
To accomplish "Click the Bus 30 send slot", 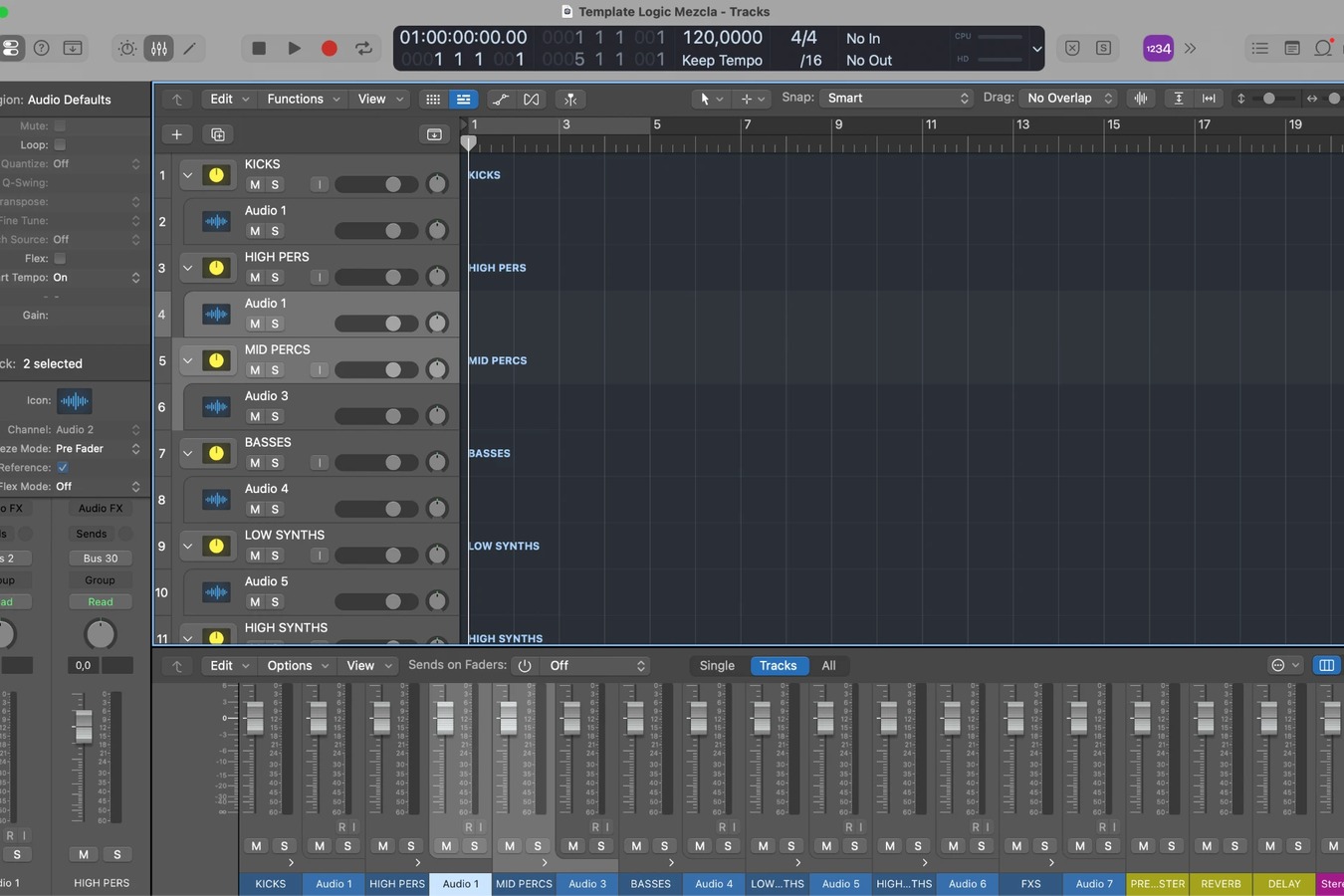I will (101, 558).
